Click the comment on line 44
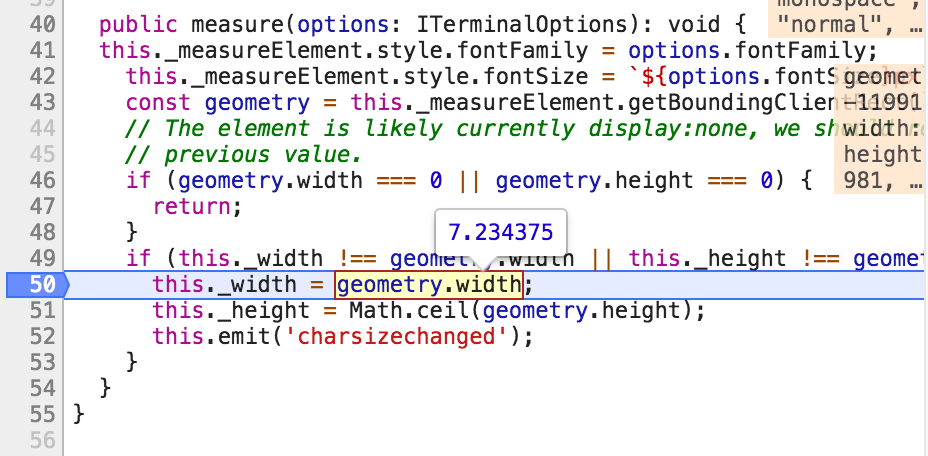The height and width of the screenshot is (456, 928). coord(524,129)
